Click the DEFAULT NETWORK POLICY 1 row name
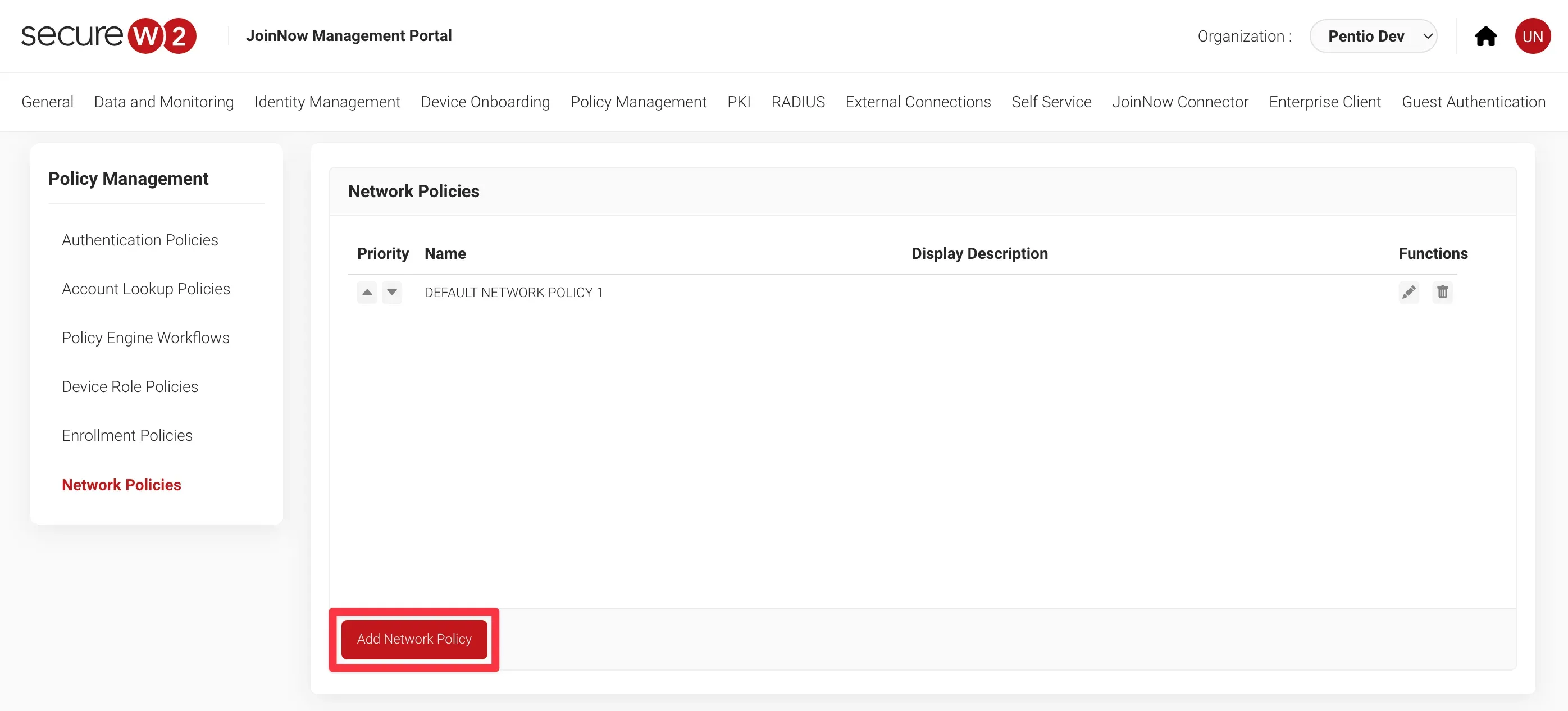The height and width of the screenshot is (711, 1568). coord(513,293)
